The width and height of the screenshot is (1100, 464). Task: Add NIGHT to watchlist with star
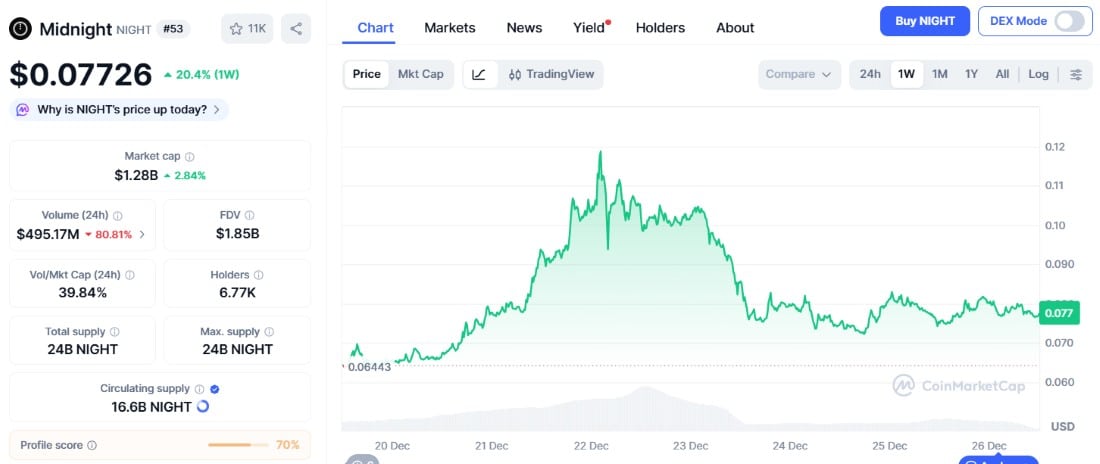pyautogui.click(x=247, y=29)
